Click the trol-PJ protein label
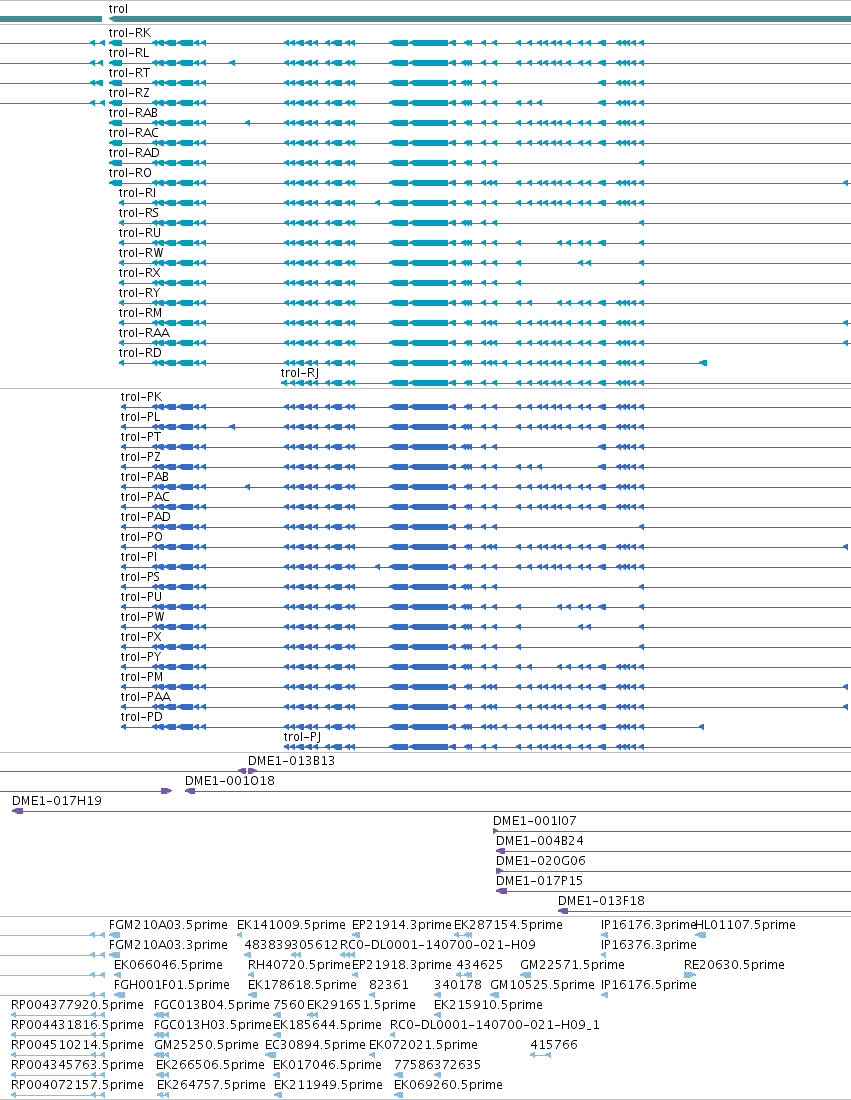 point(302,737)
